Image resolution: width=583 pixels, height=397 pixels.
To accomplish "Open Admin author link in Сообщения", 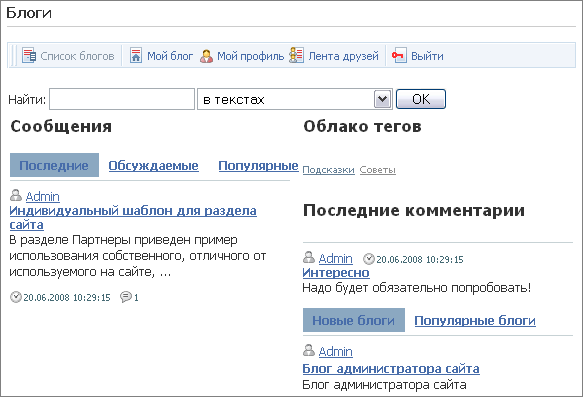I will pos(42,196).
